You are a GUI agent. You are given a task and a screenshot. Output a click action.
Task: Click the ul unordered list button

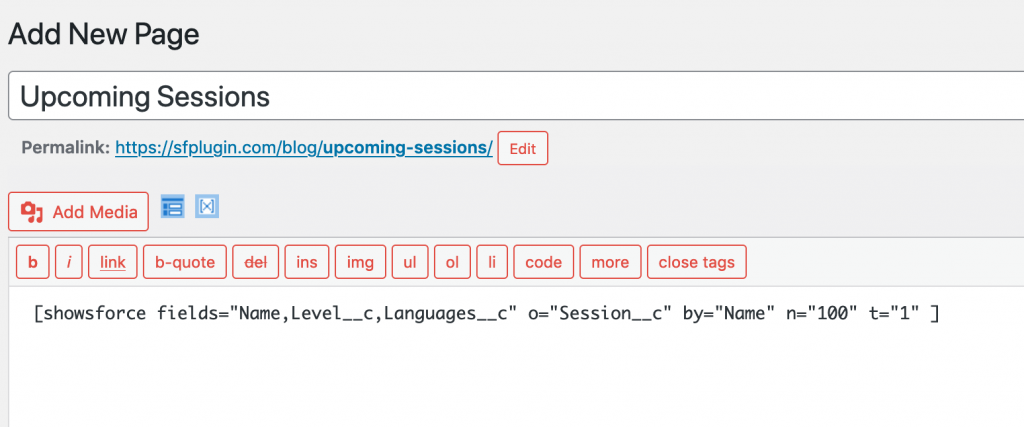tap(410, 262)
